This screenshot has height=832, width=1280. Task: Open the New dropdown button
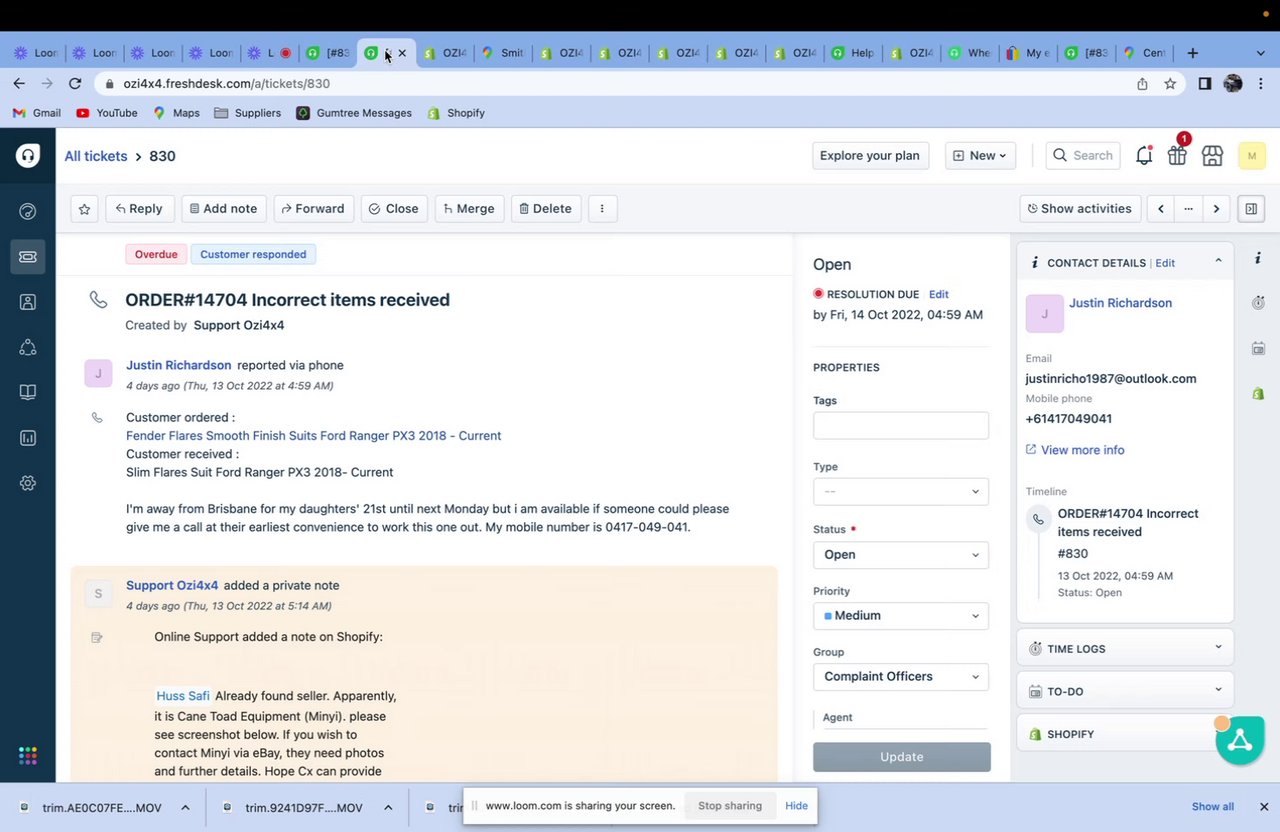click(x=980, y=155)
